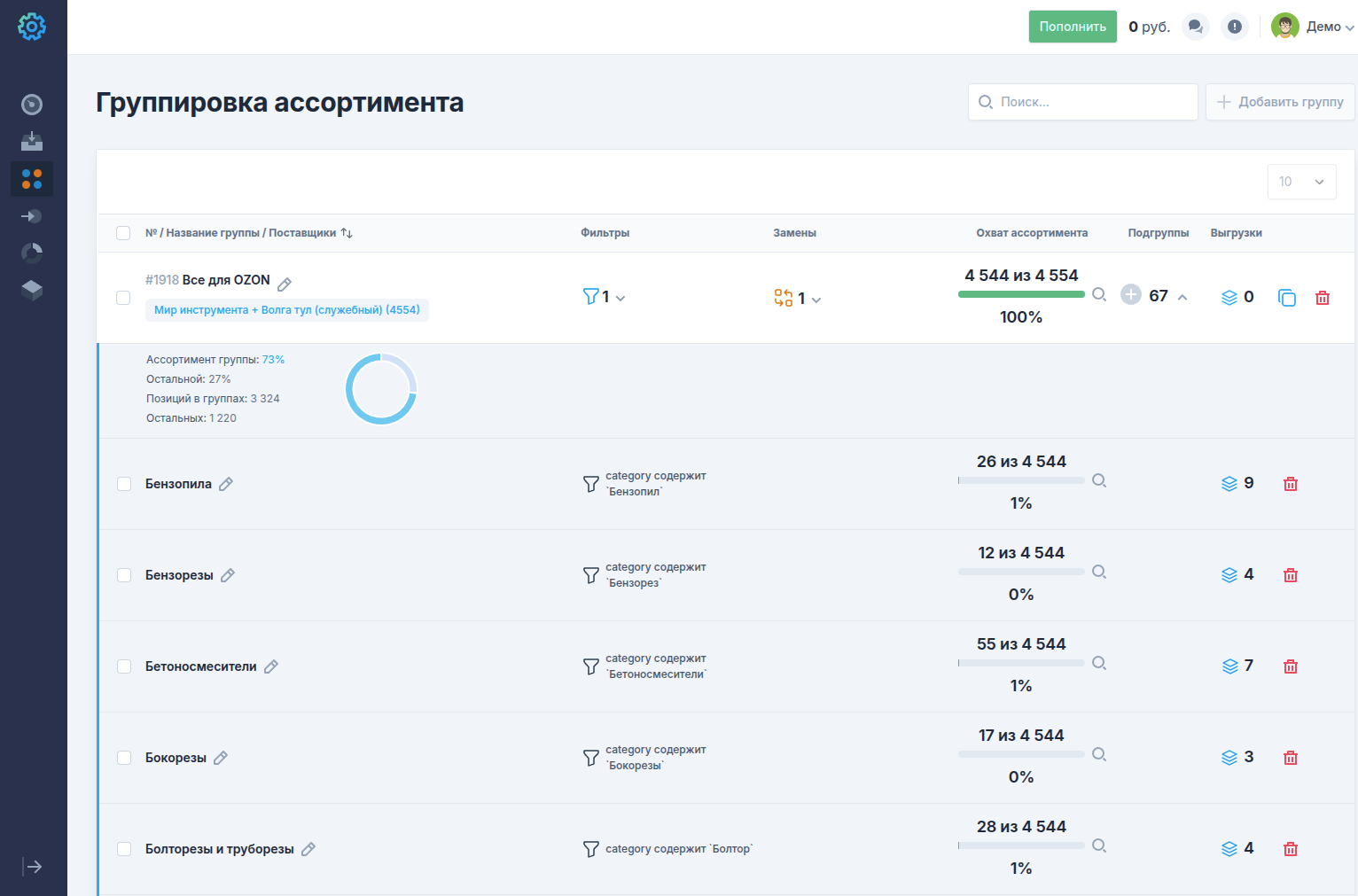Tick the checkbox for Бензопила row
This screenshot has width=1358, height=896.
pyautogui.click(x=124, y=484)
